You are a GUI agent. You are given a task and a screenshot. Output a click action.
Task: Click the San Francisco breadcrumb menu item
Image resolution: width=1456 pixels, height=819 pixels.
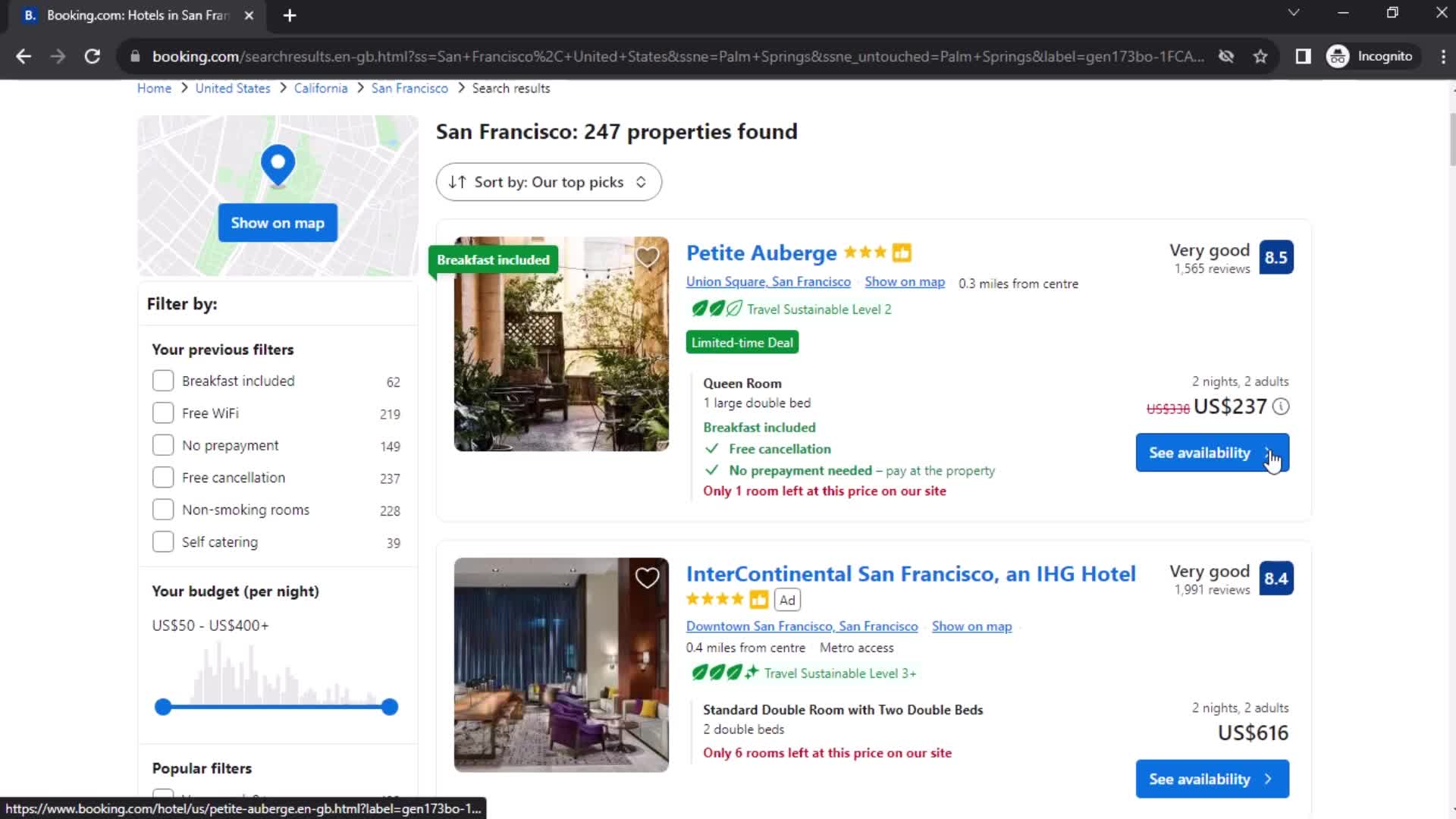410,88
